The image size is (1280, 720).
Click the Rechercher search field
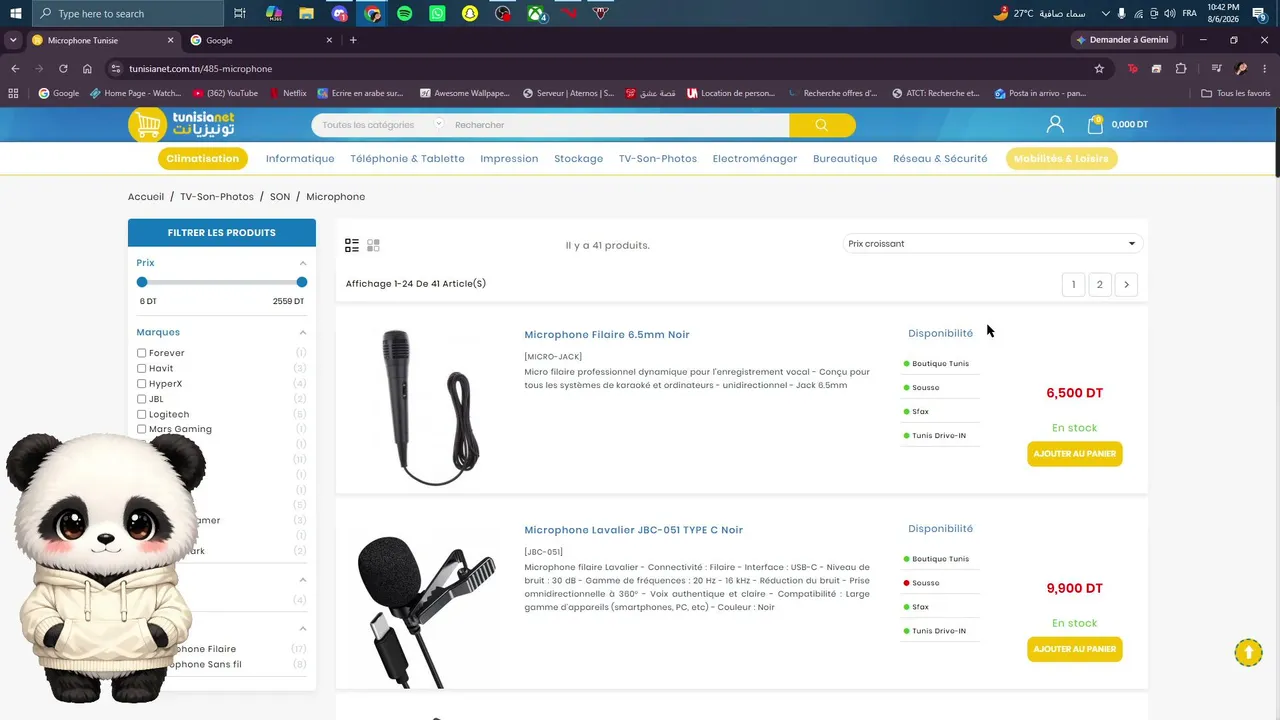(618, 125)
